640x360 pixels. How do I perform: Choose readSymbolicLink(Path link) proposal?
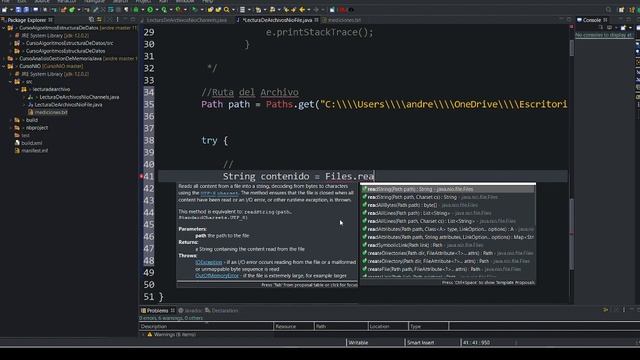448,245
